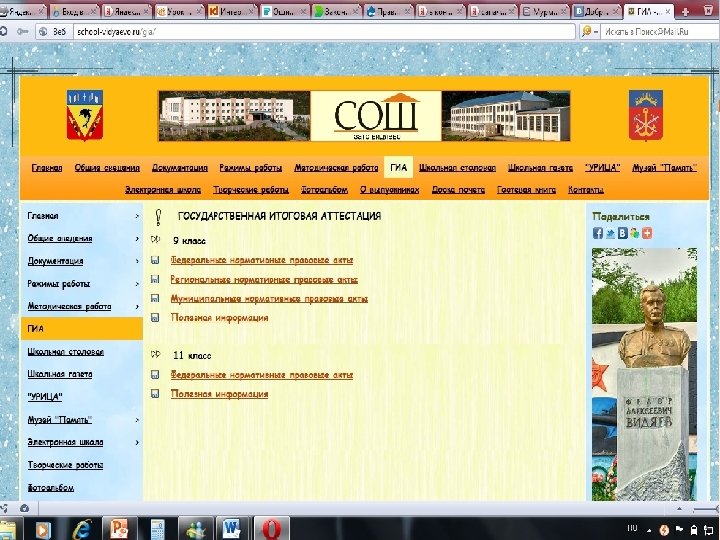Click the key-shaped password wand icon

coord(22,31)
